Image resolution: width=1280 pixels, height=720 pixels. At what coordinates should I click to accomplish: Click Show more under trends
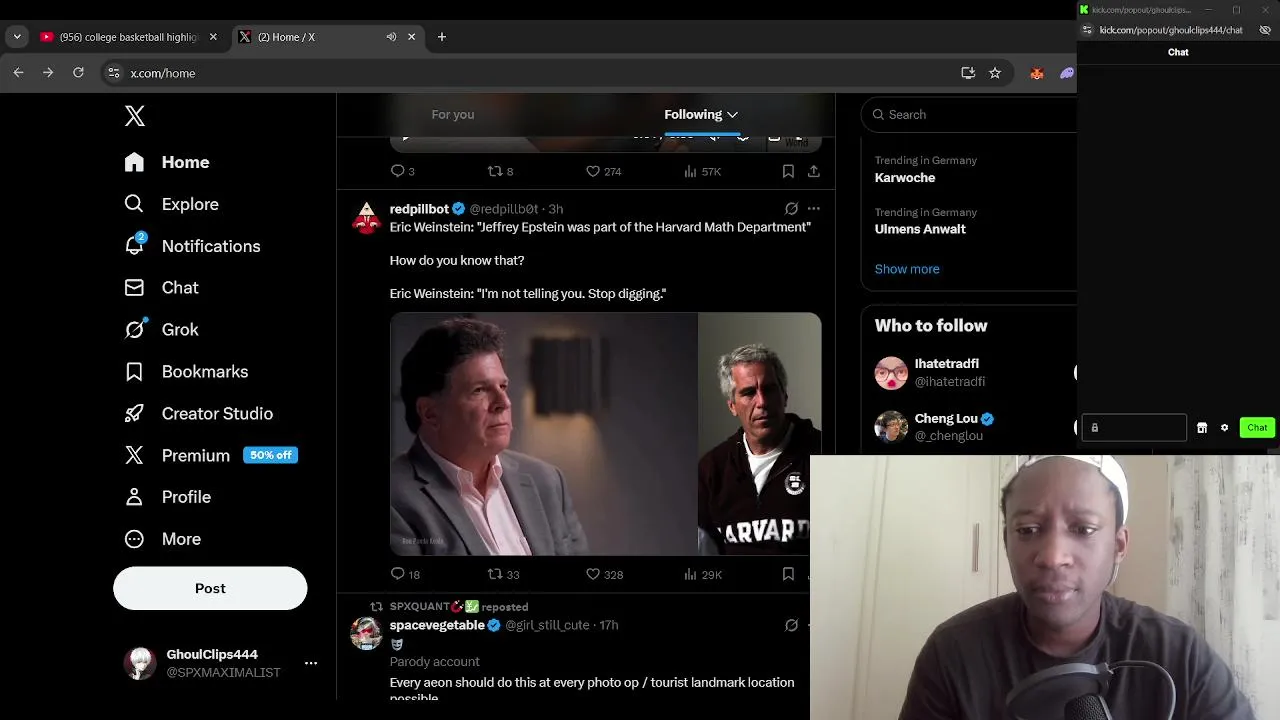(x=907, y=269)
